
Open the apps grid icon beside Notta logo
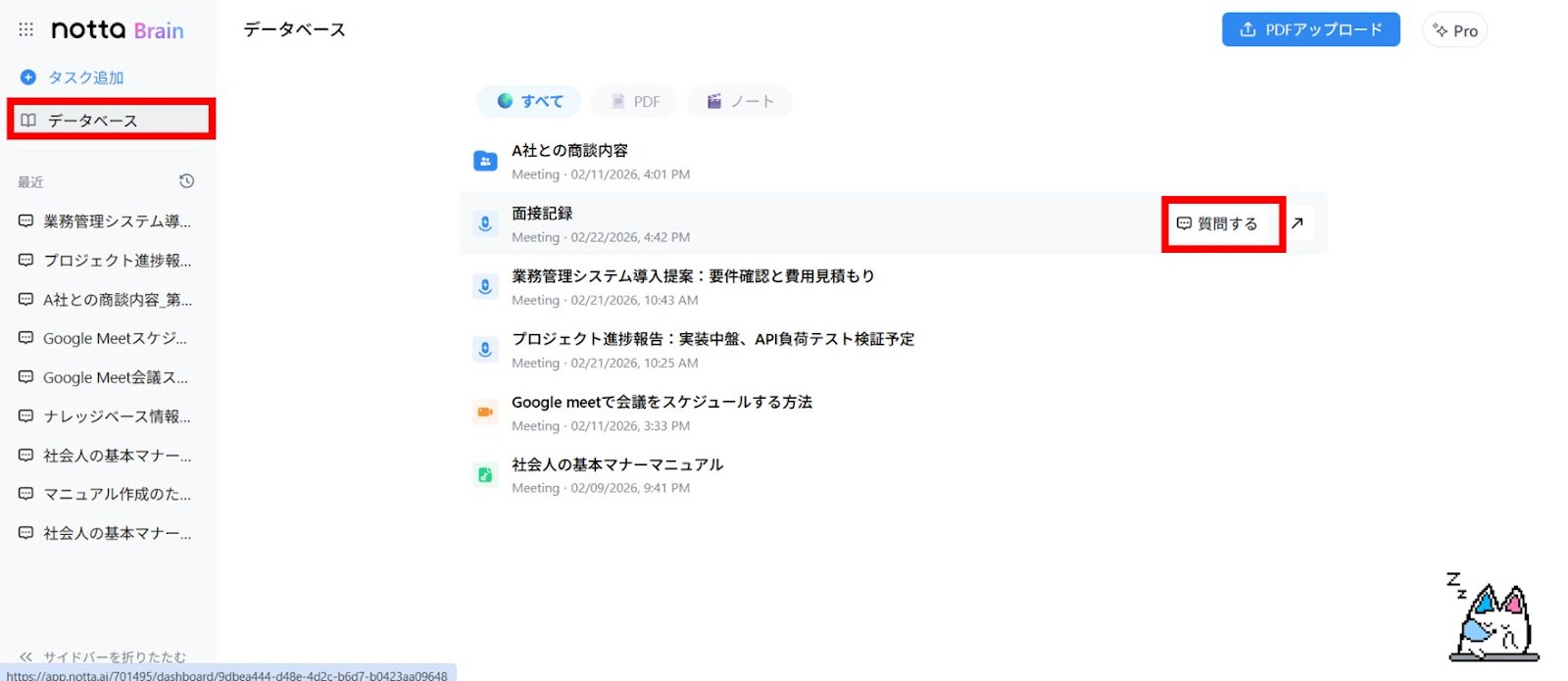[x=26, y=30]
